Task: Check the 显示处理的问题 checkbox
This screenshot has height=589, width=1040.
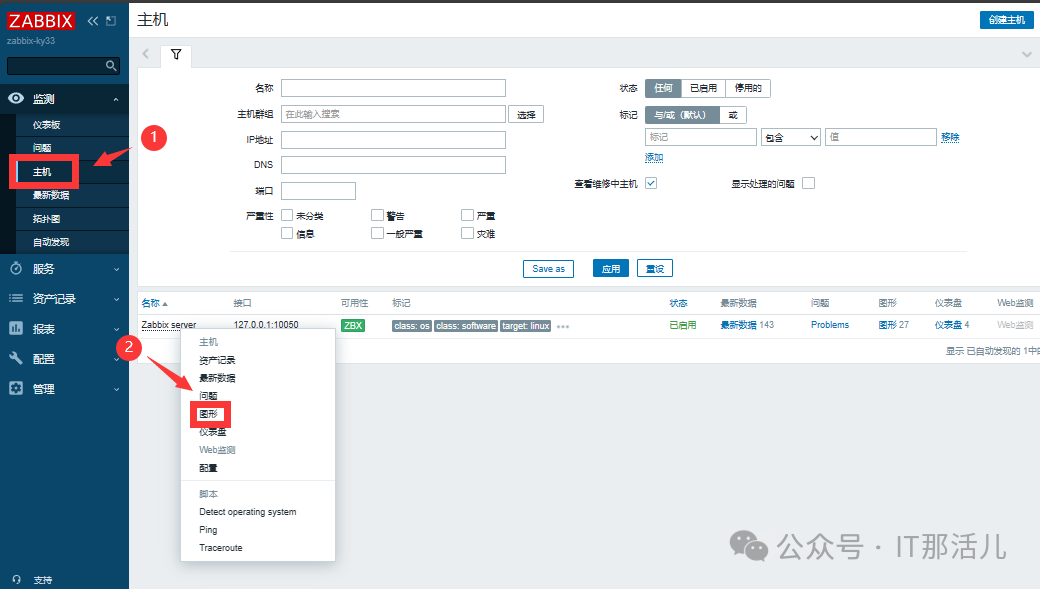Action: (x=809, y=183)
